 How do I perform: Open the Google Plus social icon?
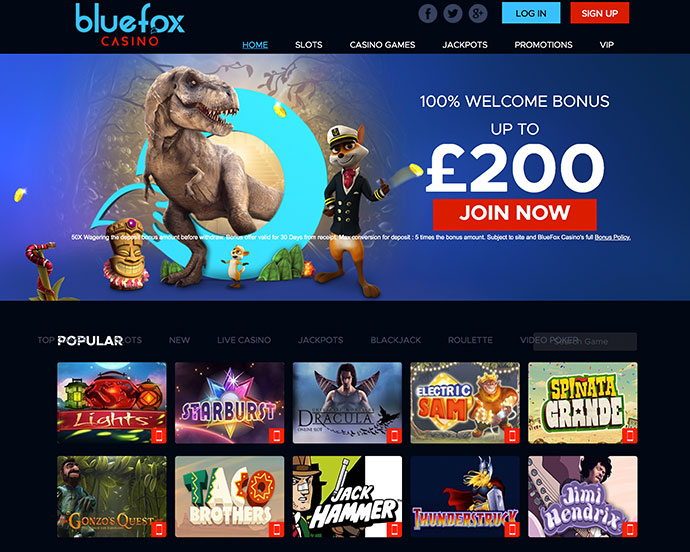(x=478, y=14)
